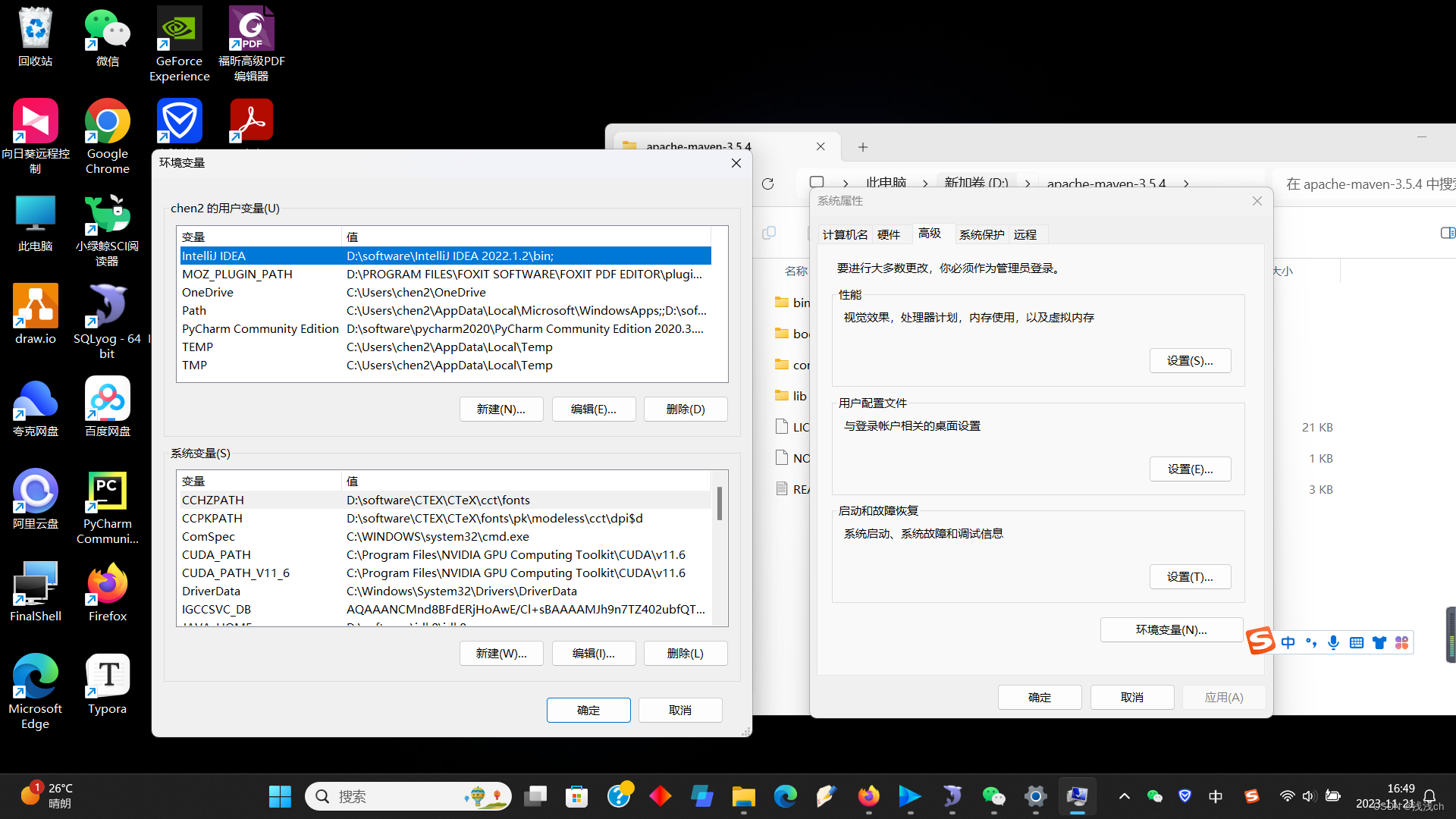
Task: Click the 变量 column header in user variables
Action: point(260,237)
